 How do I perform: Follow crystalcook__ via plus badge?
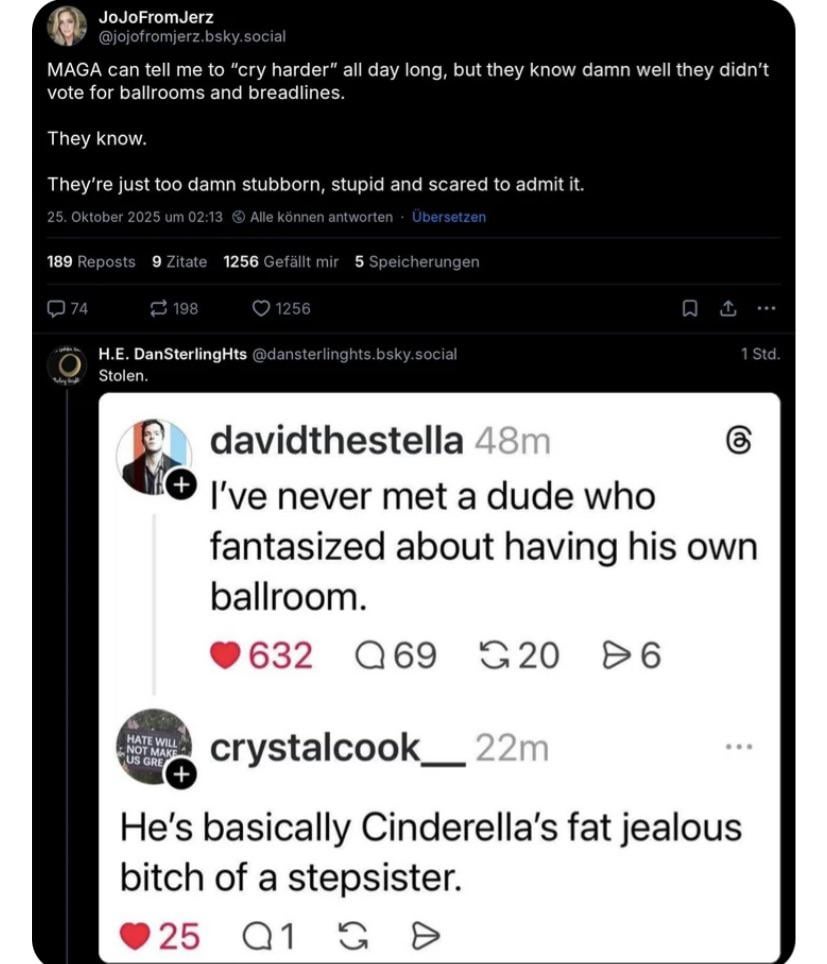pyautogui.click(x=181, y=774)
